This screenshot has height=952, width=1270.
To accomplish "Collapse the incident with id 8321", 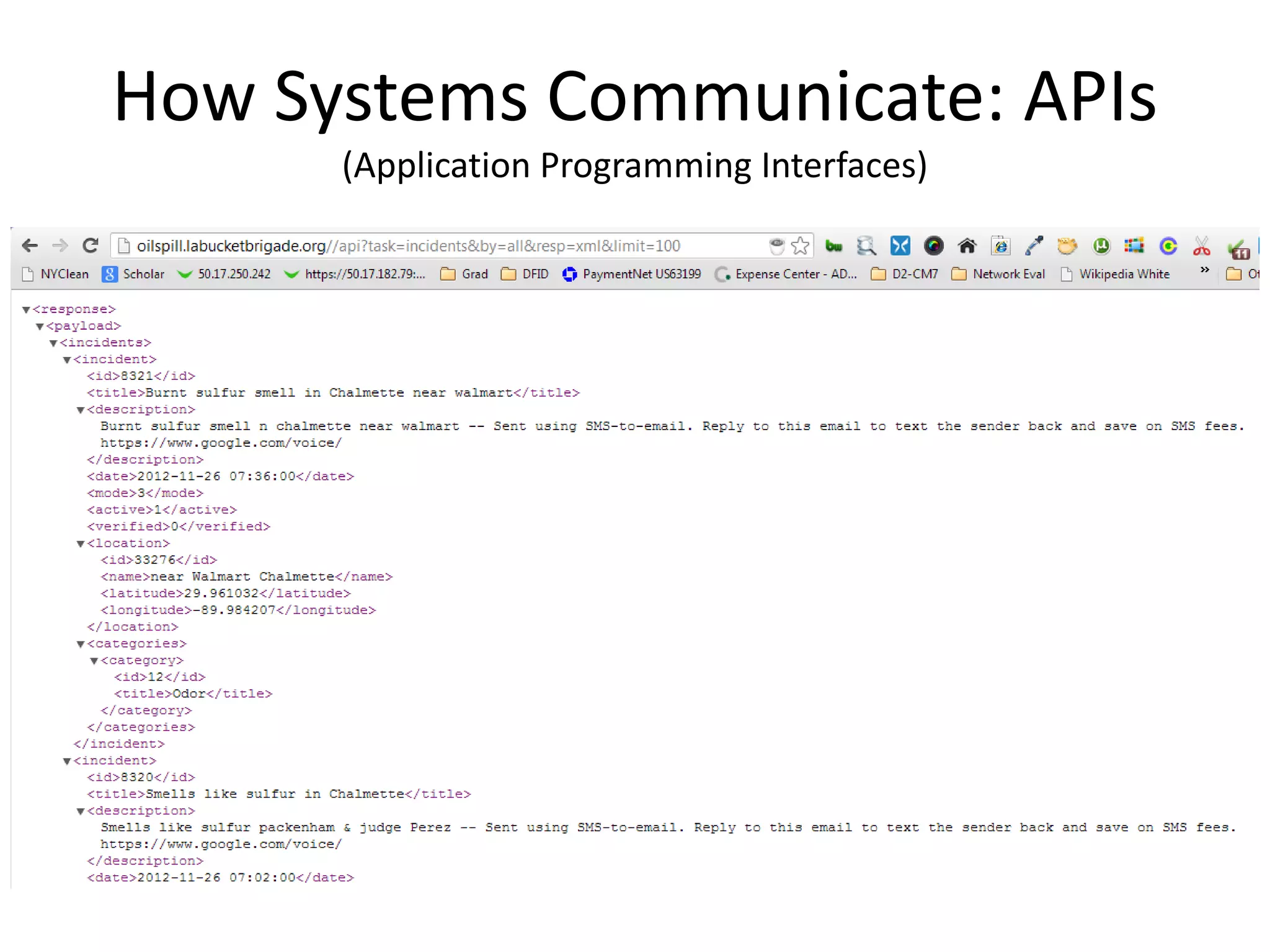I will pyautogui.click(x=67, y=359).
